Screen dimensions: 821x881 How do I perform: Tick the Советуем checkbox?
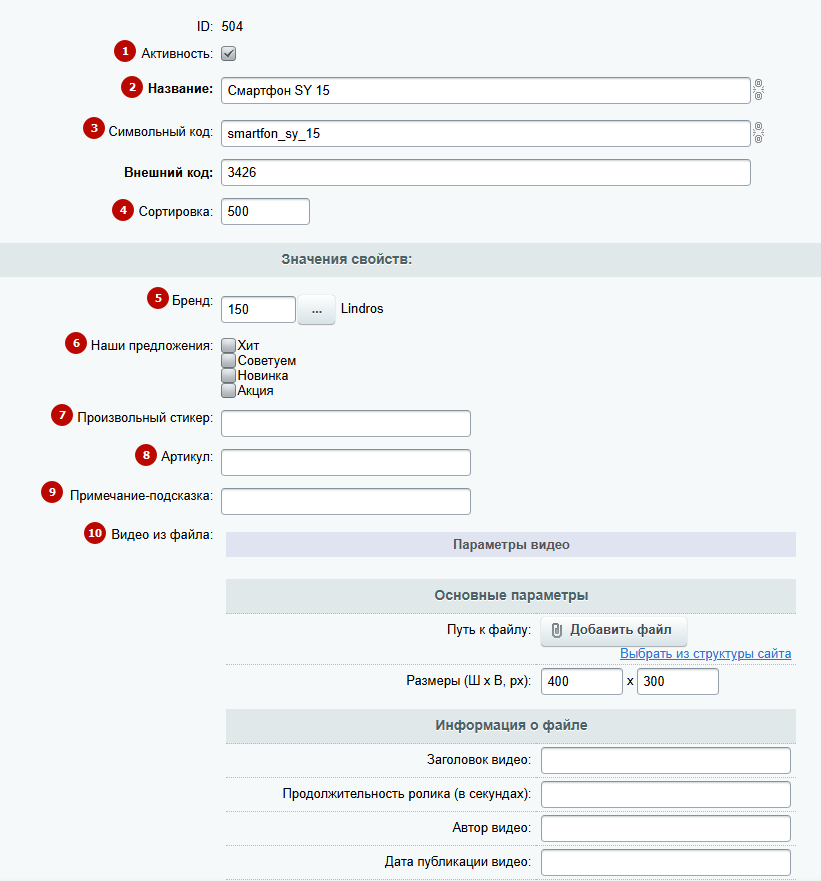pos(228,360)
